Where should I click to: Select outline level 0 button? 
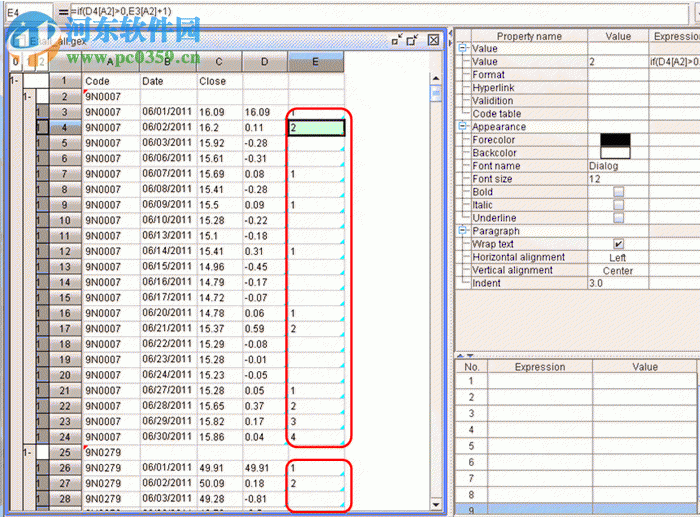15,62
